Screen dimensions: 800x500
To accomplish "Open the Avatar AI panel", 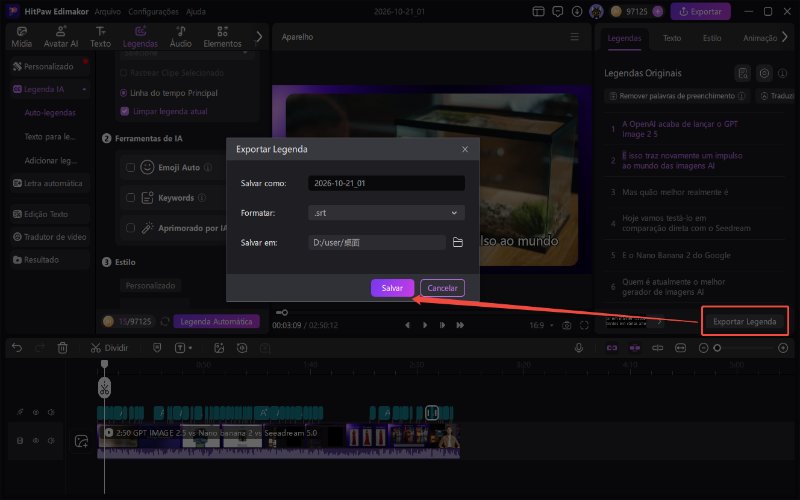I will [61, 37].
